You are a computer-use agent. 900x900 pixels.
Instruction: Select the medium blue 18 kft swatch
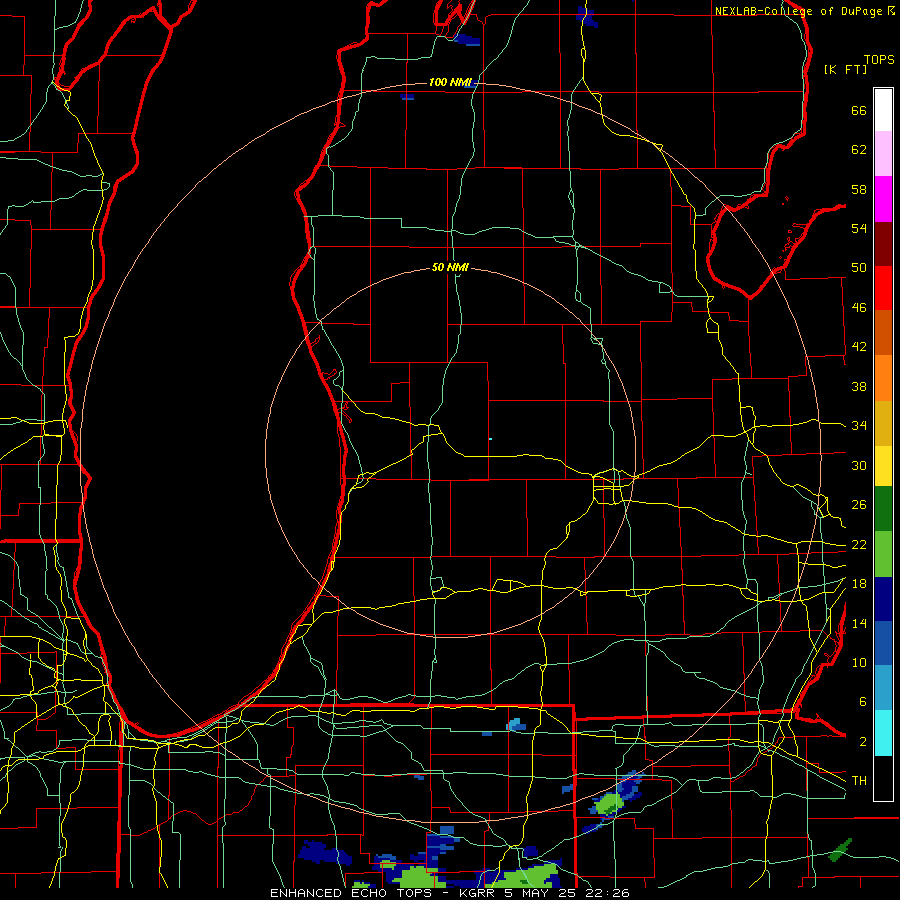coord(883,643)
